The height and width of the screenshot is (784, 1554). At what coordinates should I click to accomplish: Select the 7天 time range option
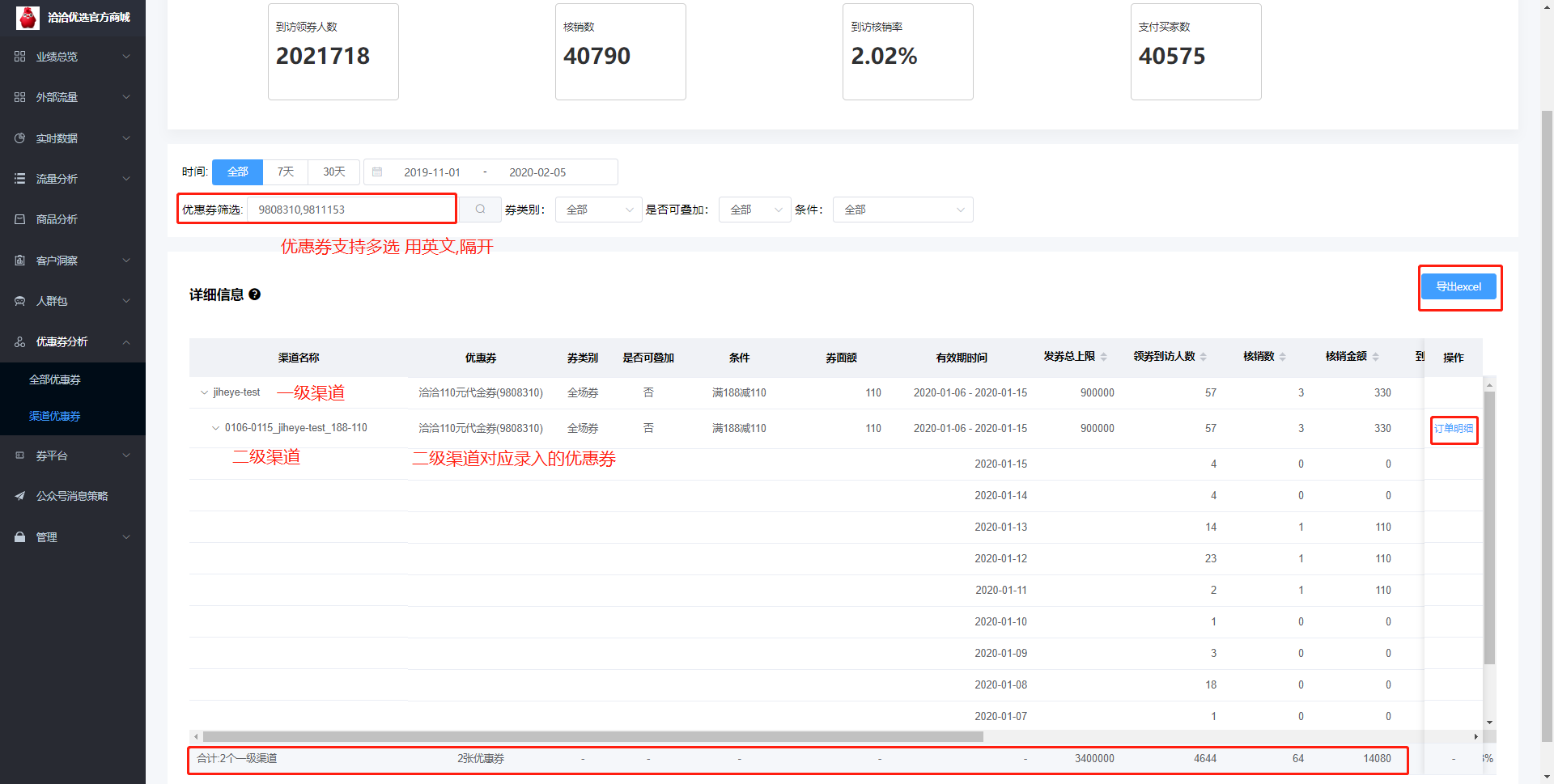[286, 172]
